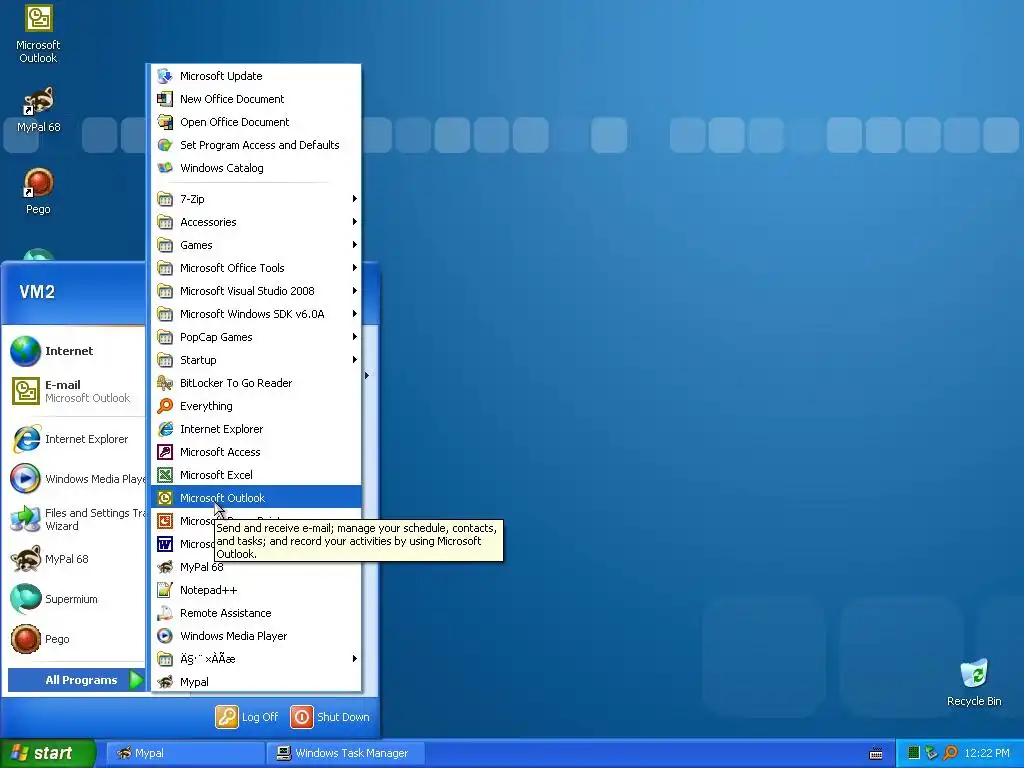The height and width of the screenshot is (768, 1024).
Task: Select MyPal 68 in All Programs list
Action: pos(256,567)
